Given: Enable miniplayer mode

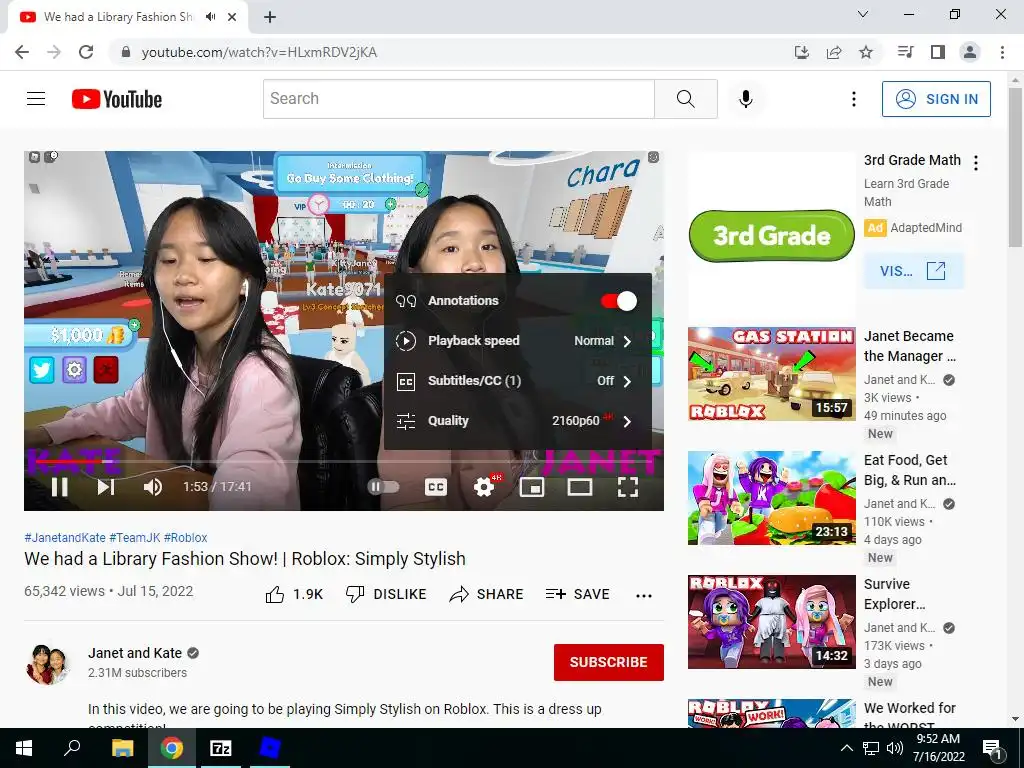Looking at the screenshot, I should [532, 487].
